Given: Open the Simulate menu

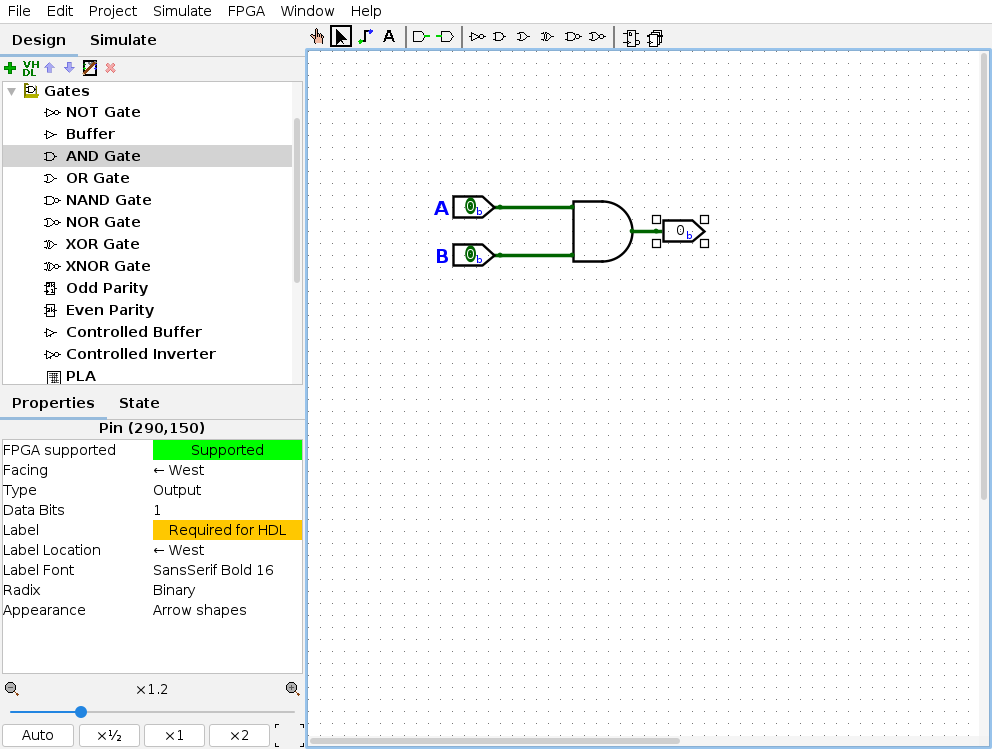Looking at the screenshot, I should click(x=182, y=11).
